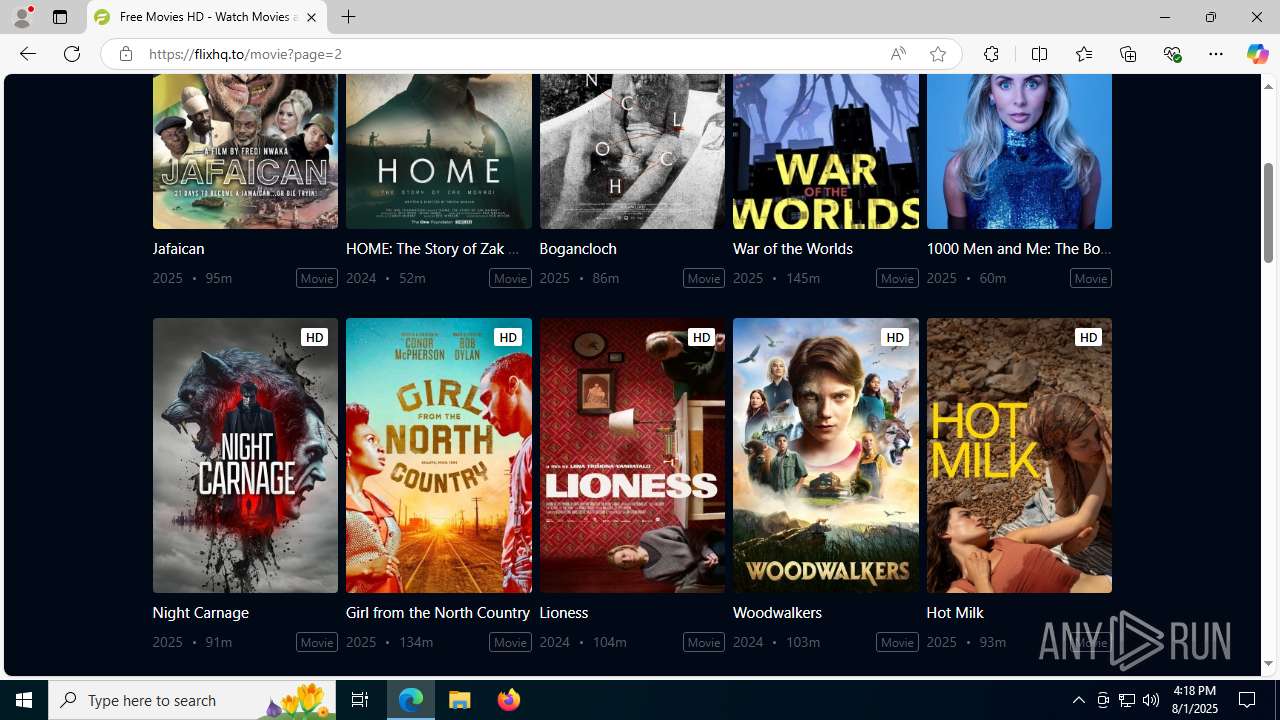Refresh the flixhq page
Screen dimensions: 1280x720
coord(72,54)
